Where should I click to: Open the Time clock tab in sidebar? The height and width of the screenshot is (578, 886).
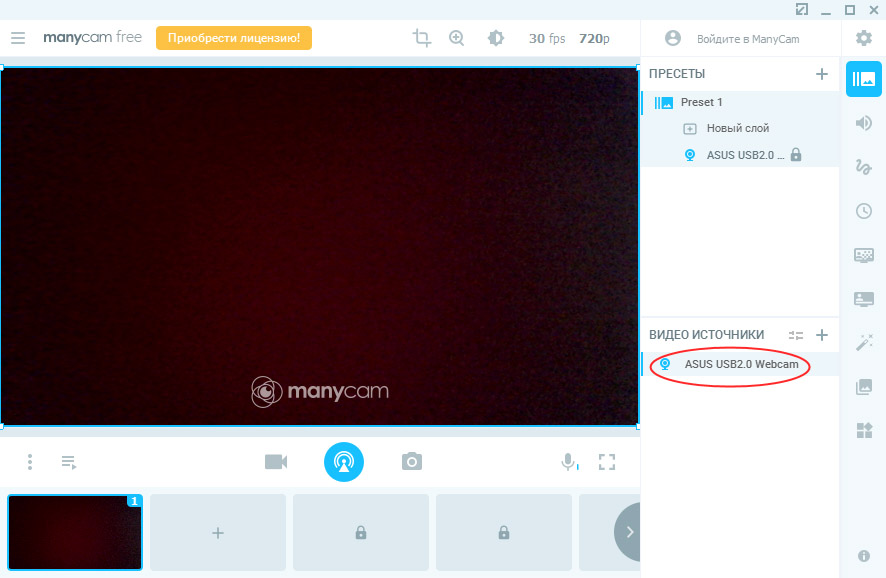[x=863, y=211]
